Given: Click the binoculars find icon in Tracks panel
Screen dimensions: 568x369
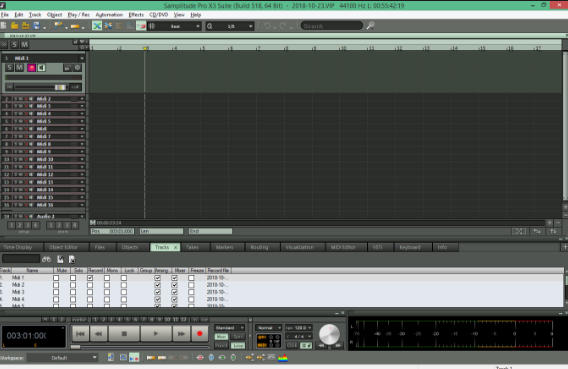Looking at the screenshot, I should [46, 259].
